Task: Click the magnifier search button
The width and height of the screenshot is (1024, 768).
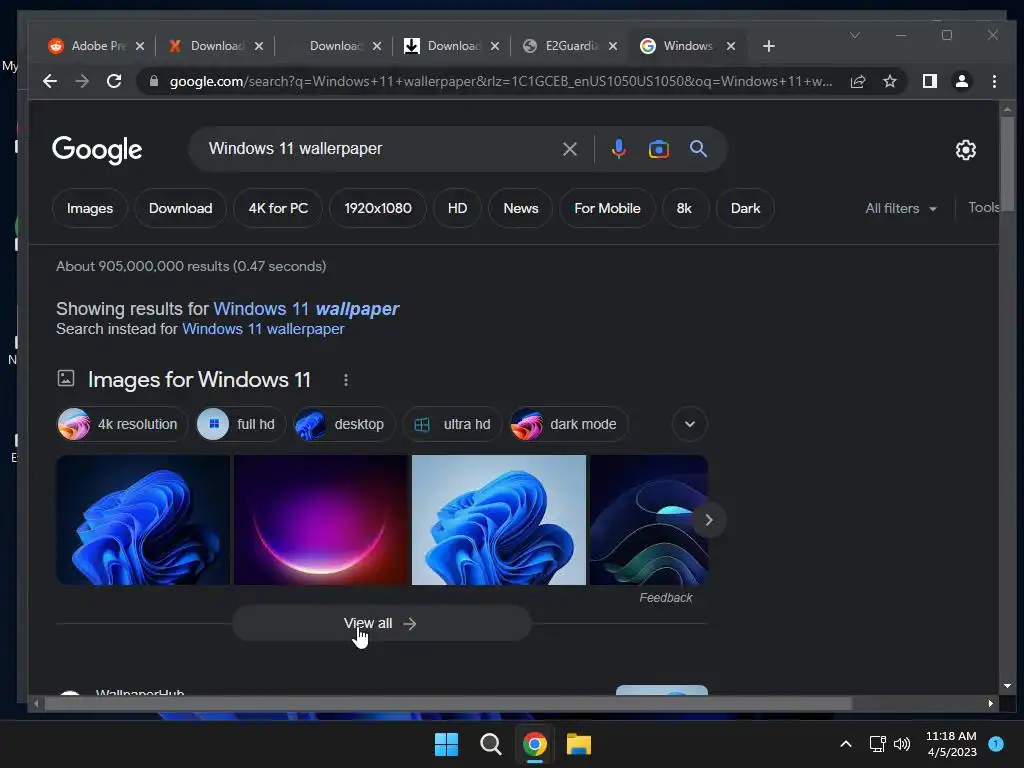Action: 698,149
